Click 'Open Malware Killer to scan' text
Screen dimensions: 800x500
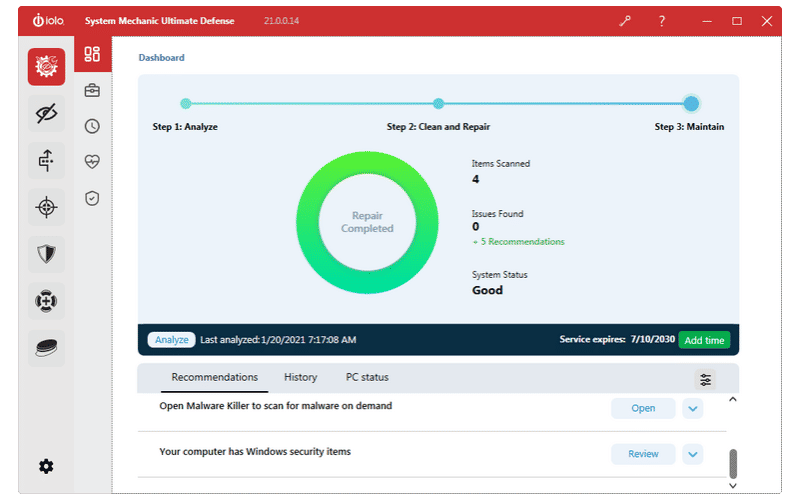[276, 406]
